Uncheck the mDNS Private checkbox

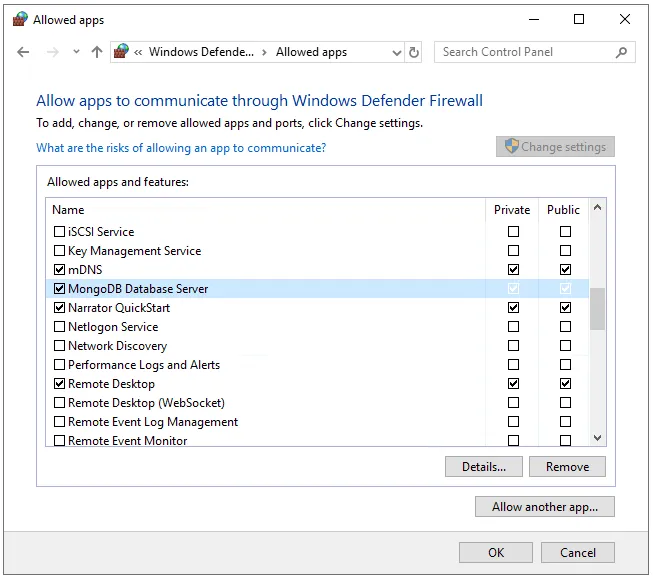tap(513, 270)
